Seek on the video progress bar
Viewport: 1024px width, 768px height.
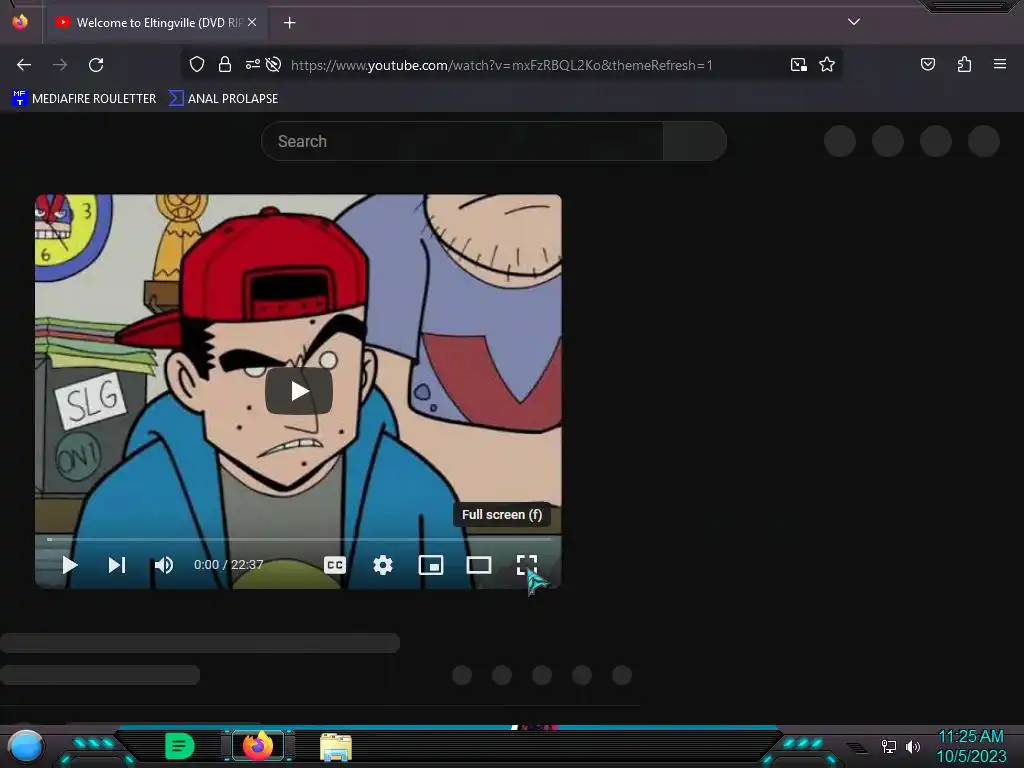coord(298,539)
